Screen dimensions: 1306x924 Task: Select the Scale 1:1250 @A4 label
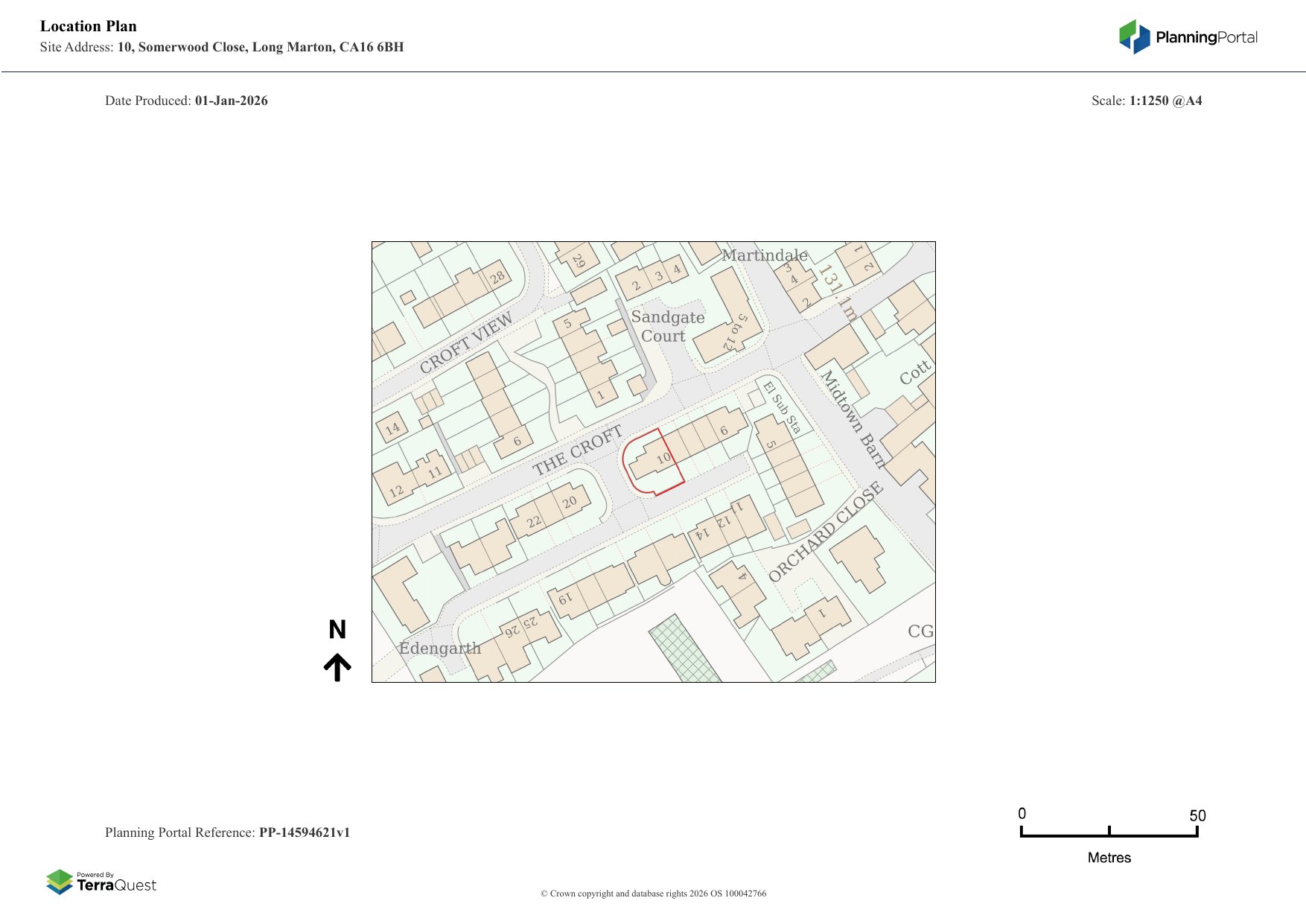tap(1147, 100)
